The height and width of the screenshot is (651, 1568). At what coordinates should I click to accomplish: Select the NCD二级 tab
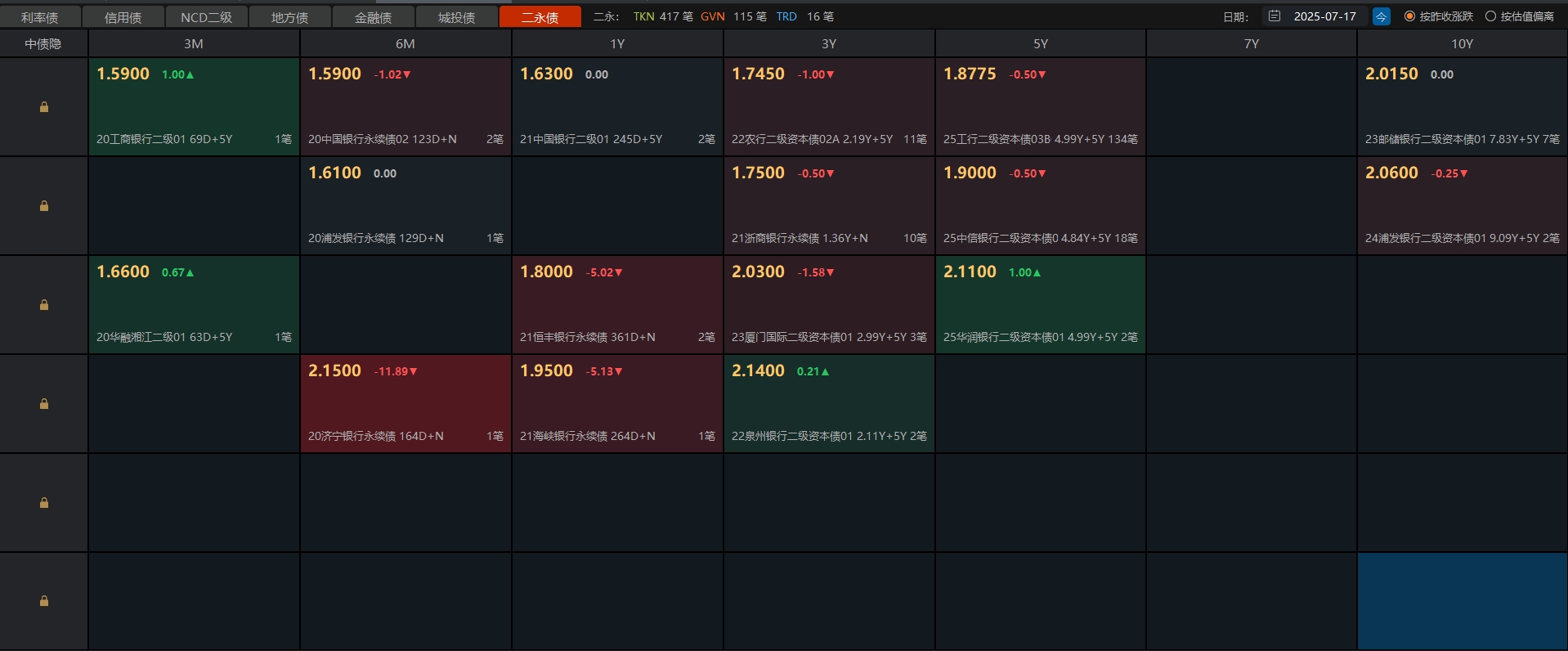pos(207,17)
